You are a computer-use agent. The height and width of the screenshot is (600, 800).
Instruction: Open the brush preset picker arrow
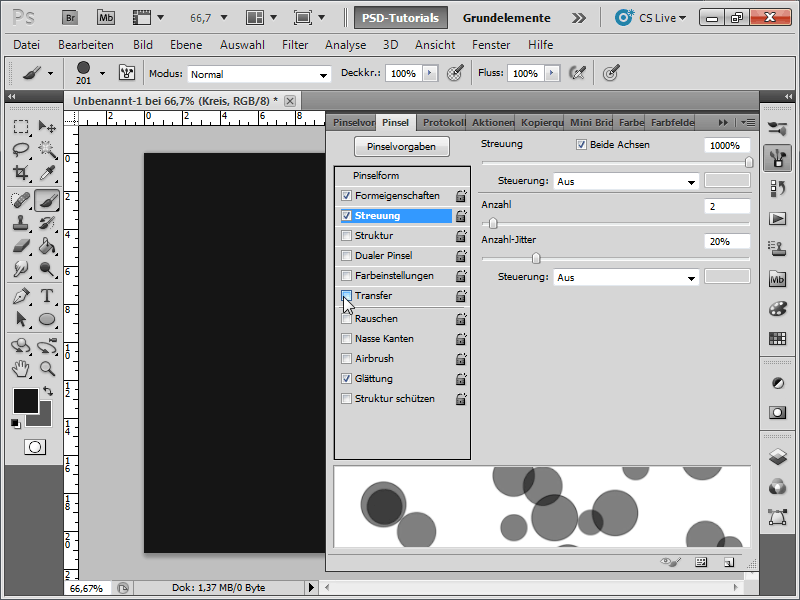103,73
